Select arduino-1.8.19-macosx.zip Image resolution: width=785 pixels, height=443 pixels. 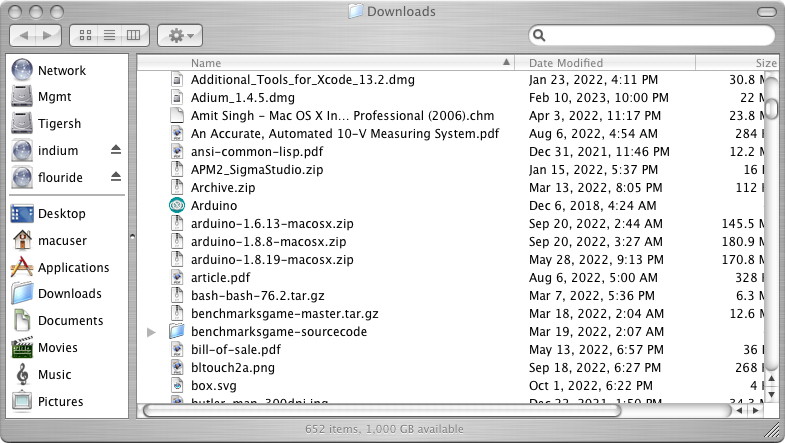pos(272,260)
